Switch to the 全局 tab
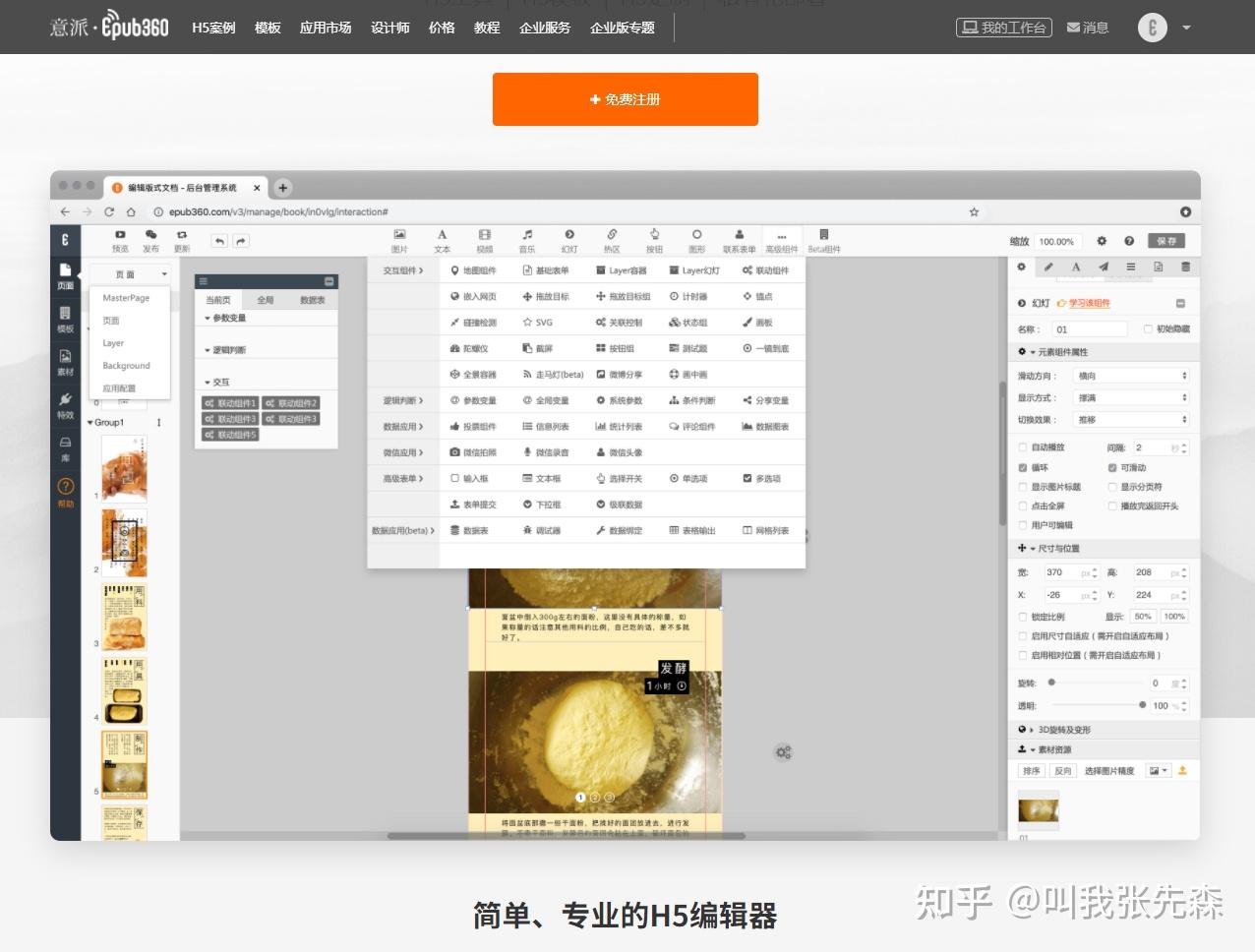Image resolution: width=1255 pixels, height=952 pixels. [266, 300]
